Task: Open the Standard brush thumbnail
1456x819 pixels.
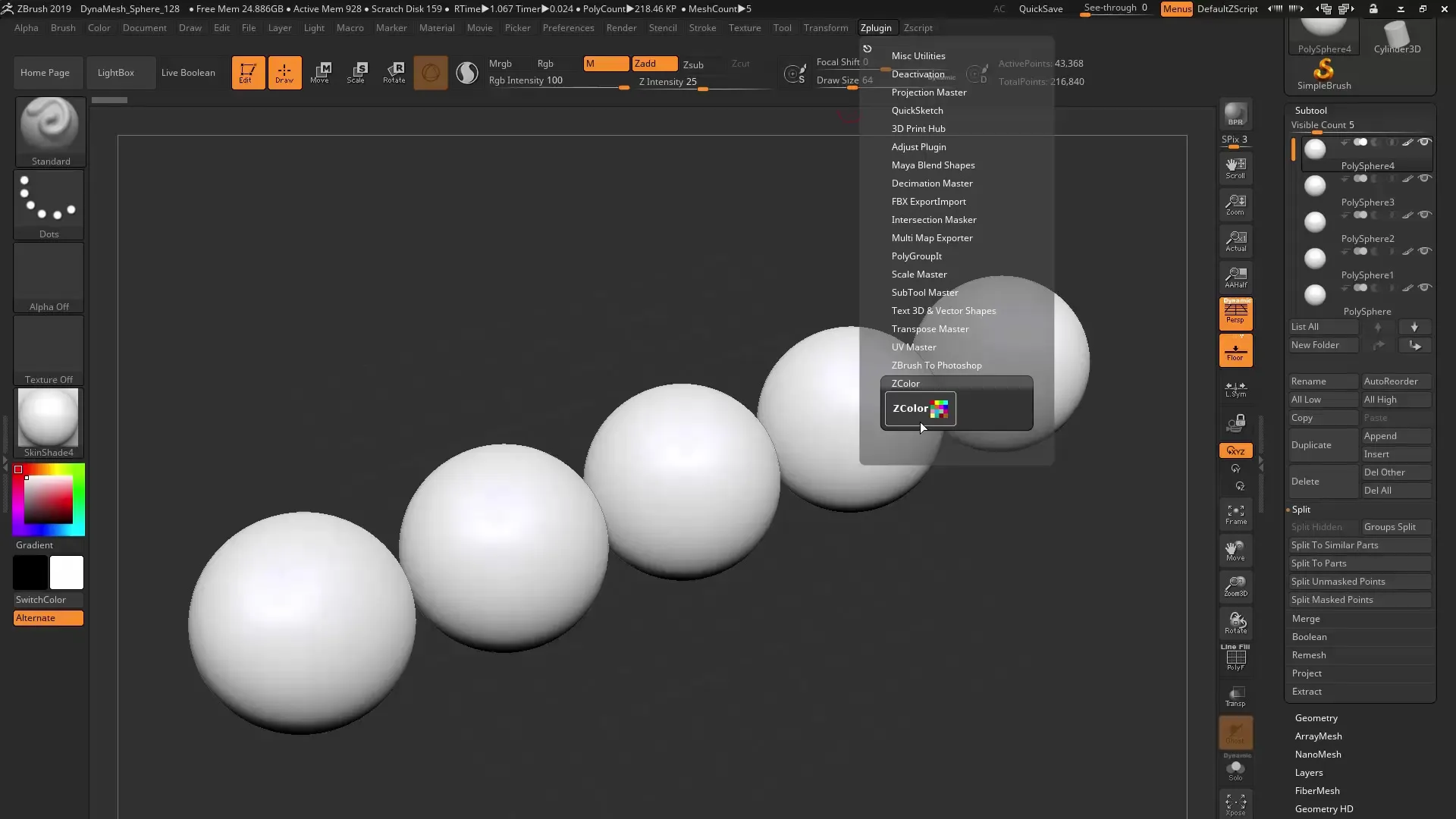Action: point(50,132)
